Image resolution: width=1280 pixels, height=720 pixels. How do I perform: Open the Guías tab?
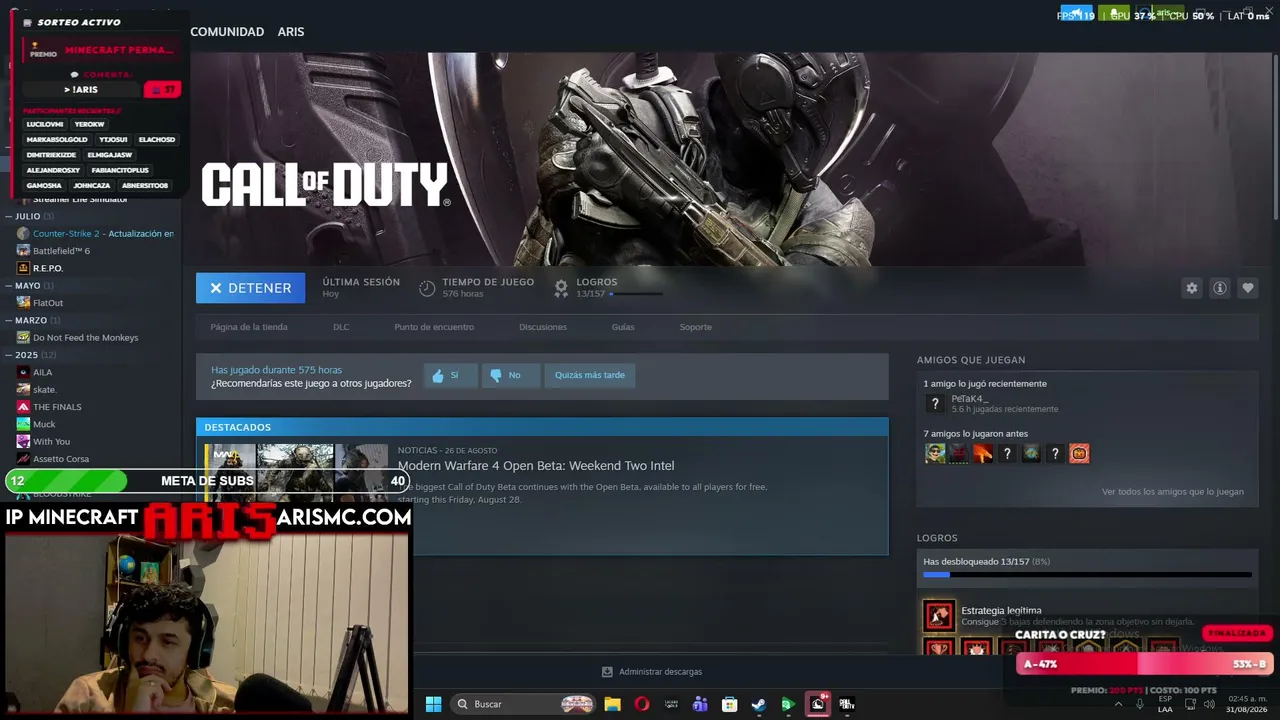(623, 327)
